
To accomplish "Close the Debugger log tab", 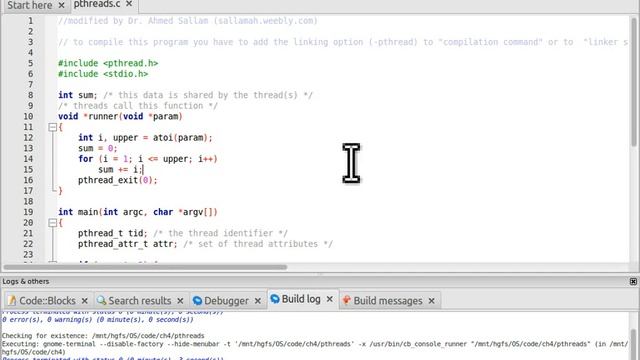I will tap(258, 301).
